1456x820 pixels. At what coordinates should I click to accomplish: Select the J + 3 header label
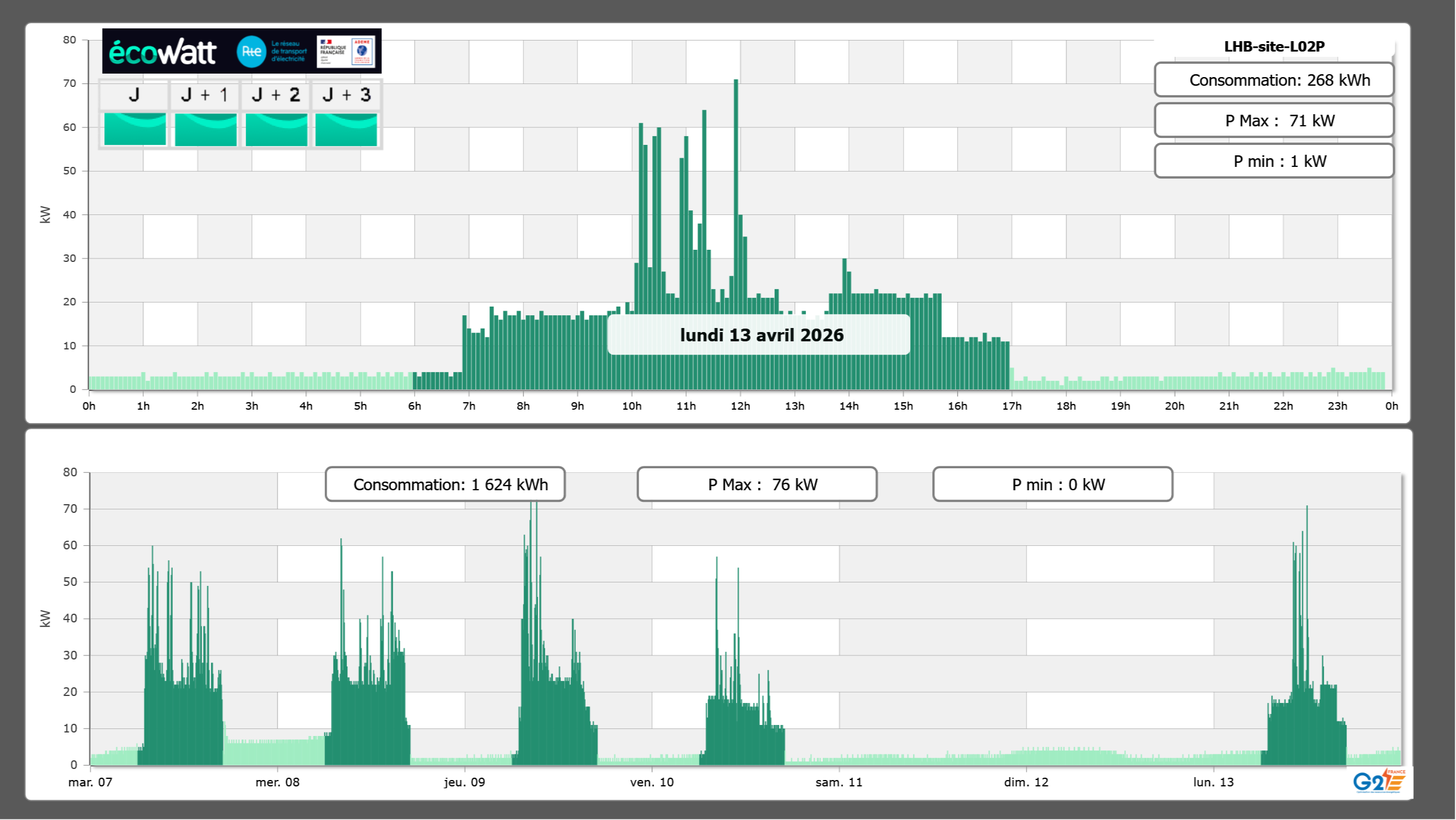pos(346,95)
